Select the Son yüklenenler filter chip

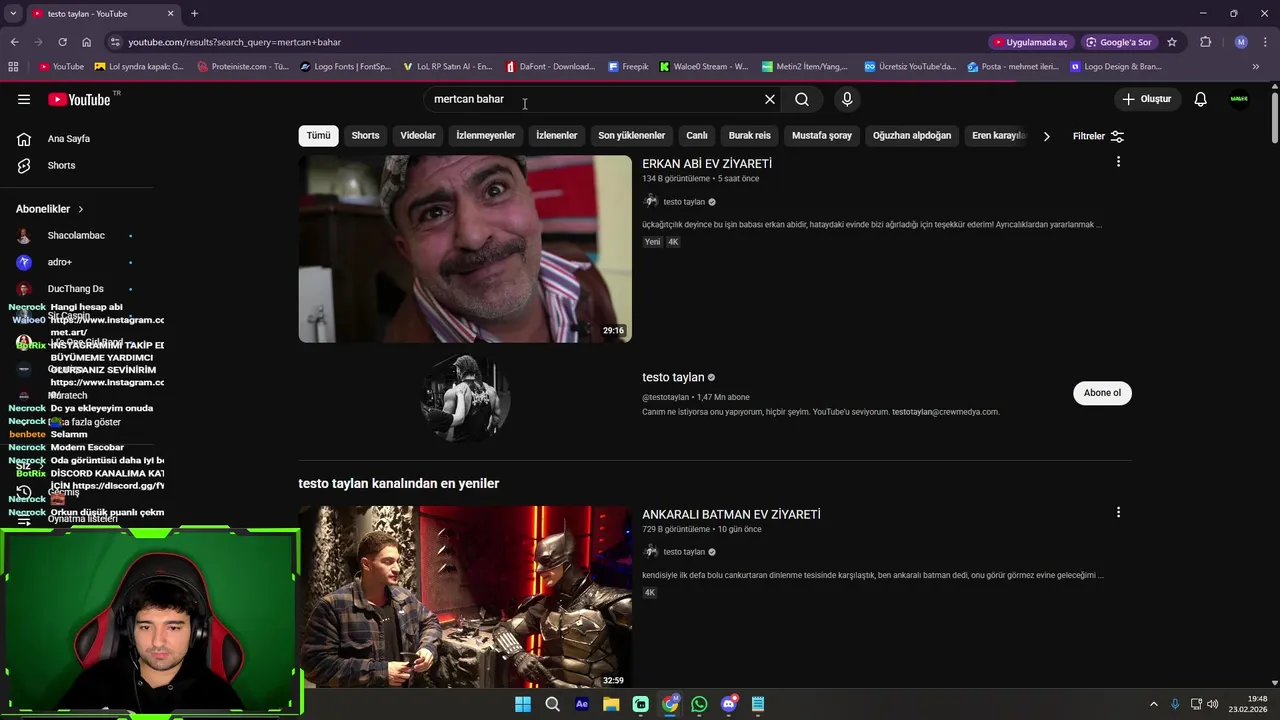click(x=631, y=135)
